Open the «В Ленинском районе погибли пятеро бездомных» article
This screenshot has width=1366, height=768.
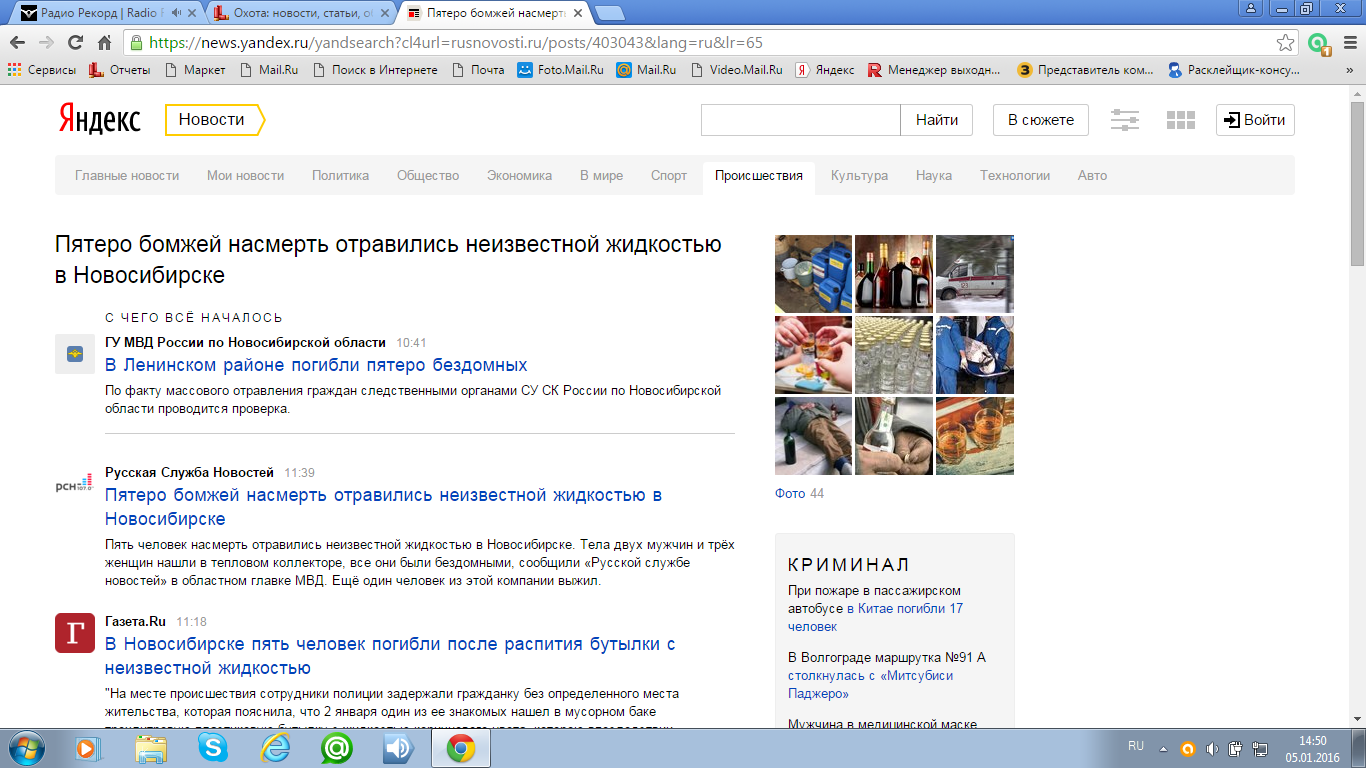click(x=316, y=365)
